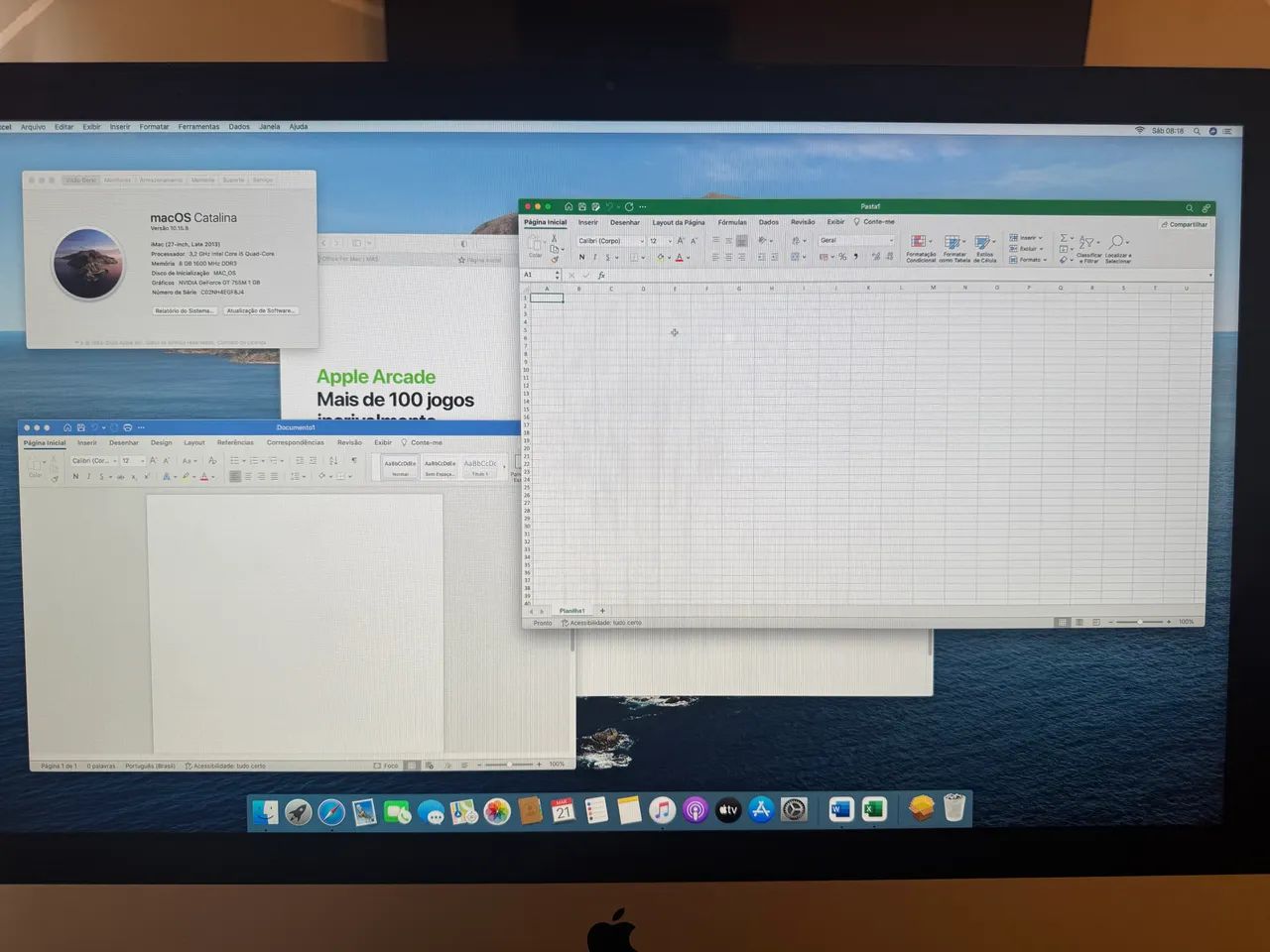Click Excel Formatação Condicional icon

coord(919,242)
